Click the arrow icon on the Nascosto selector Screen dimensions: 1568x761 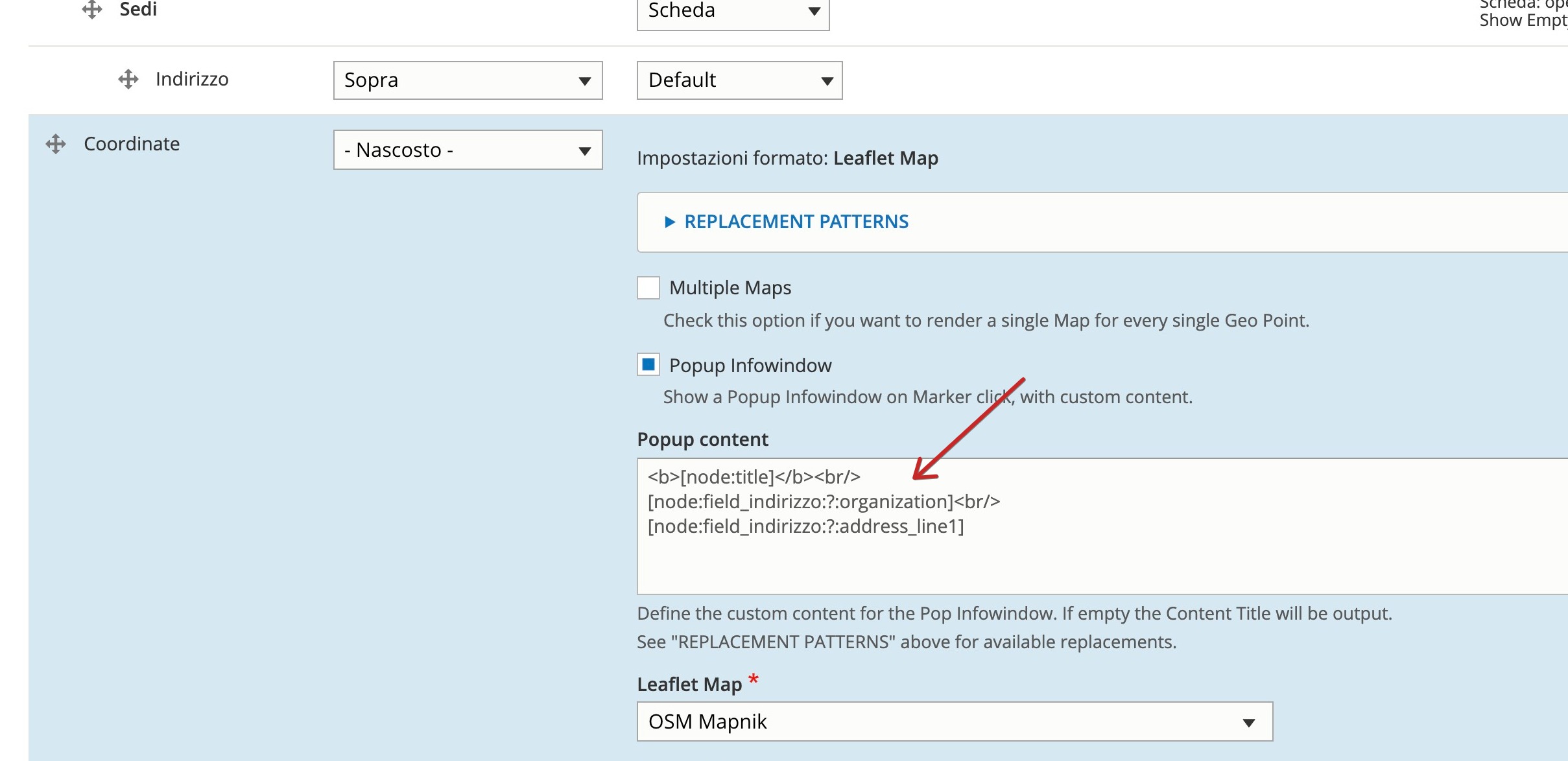coord(583,150)
